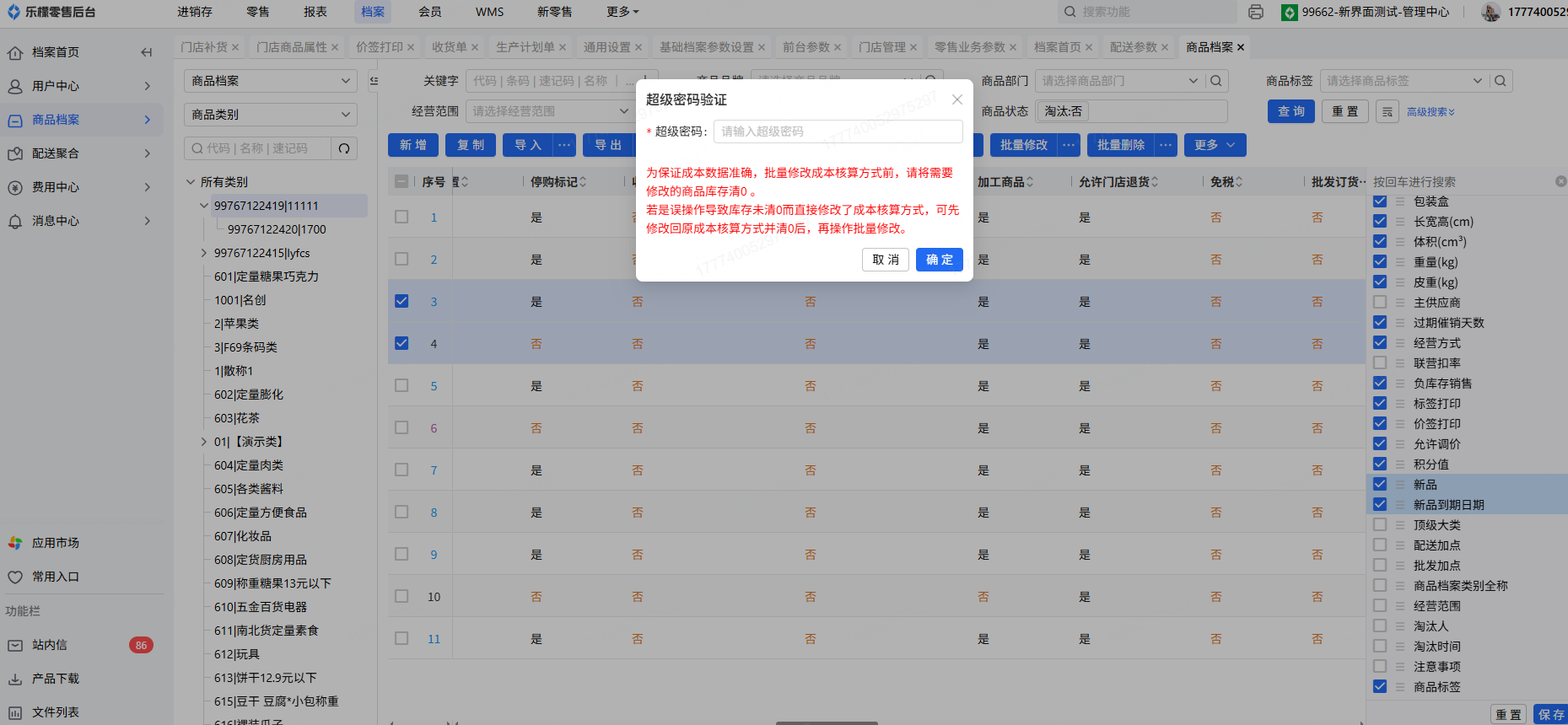The image size is (1568, 725).
Task: Focus the 超级密码 input field
Action: pyautogui.click(x=838, y=132)
